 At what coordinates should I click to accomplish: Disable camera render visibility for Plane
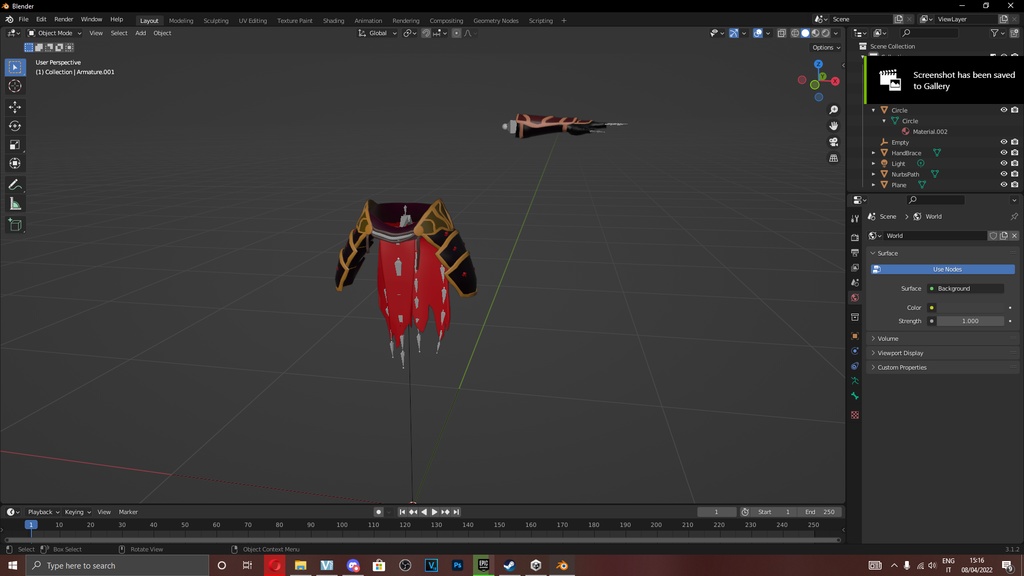tap(1014, 184)
